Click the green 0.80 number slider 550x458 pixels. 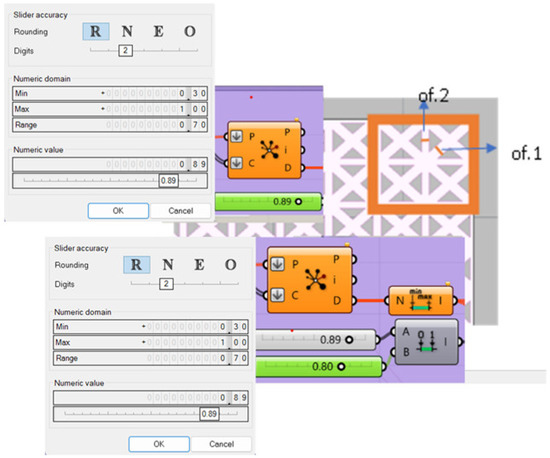coord(319,367)
